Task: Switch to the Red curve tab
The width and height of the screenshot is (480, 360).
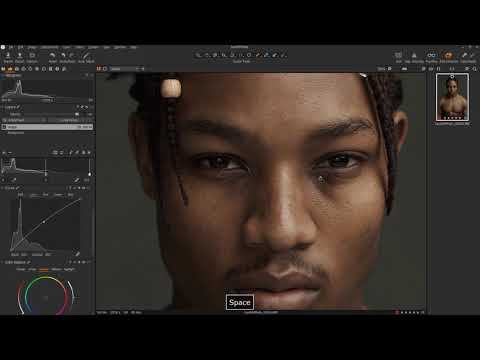Action: click(x=46, y=195)
